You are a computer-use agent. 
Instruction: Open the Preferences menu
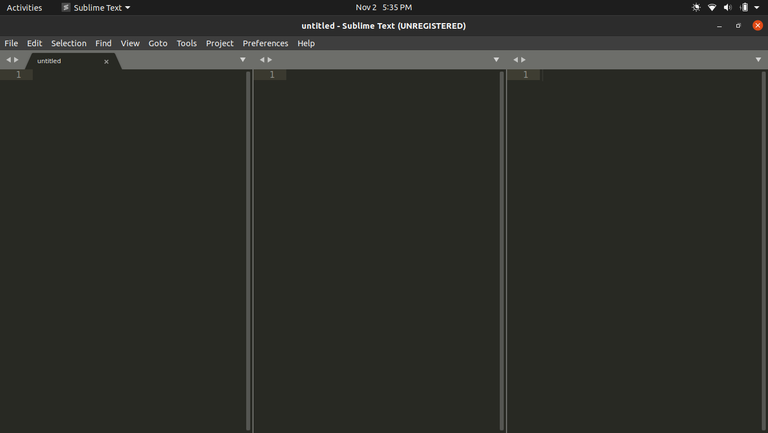click(x=265, y=43)
